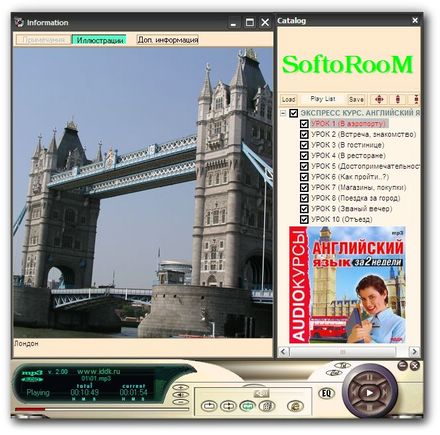Select the Иллюстрации tab
The height and width of the screenshot is (435, 440).
pyautogui.click(x=99, y=40)
